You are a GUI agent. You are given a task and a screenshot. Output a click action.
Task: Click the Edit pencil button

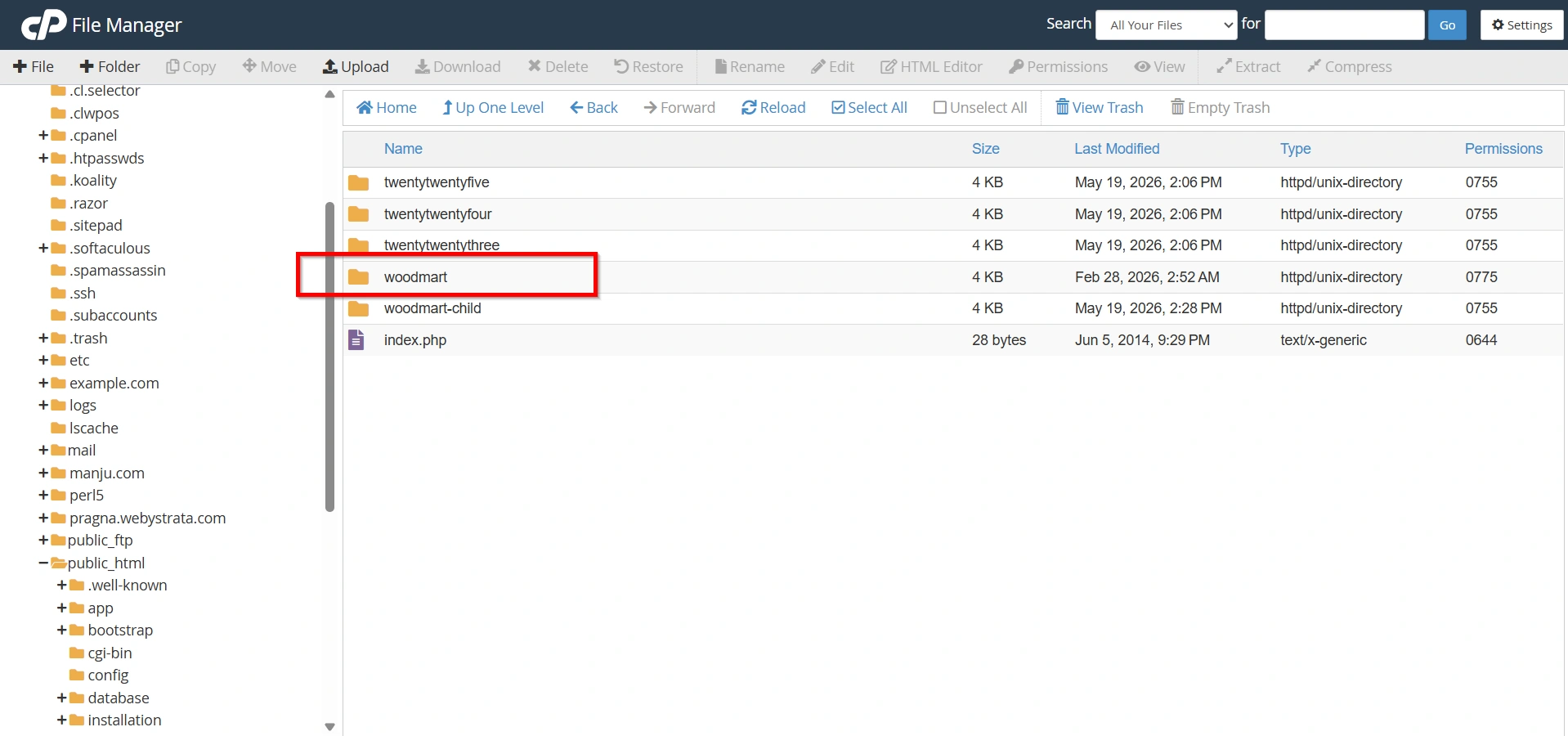click(832, 66)
